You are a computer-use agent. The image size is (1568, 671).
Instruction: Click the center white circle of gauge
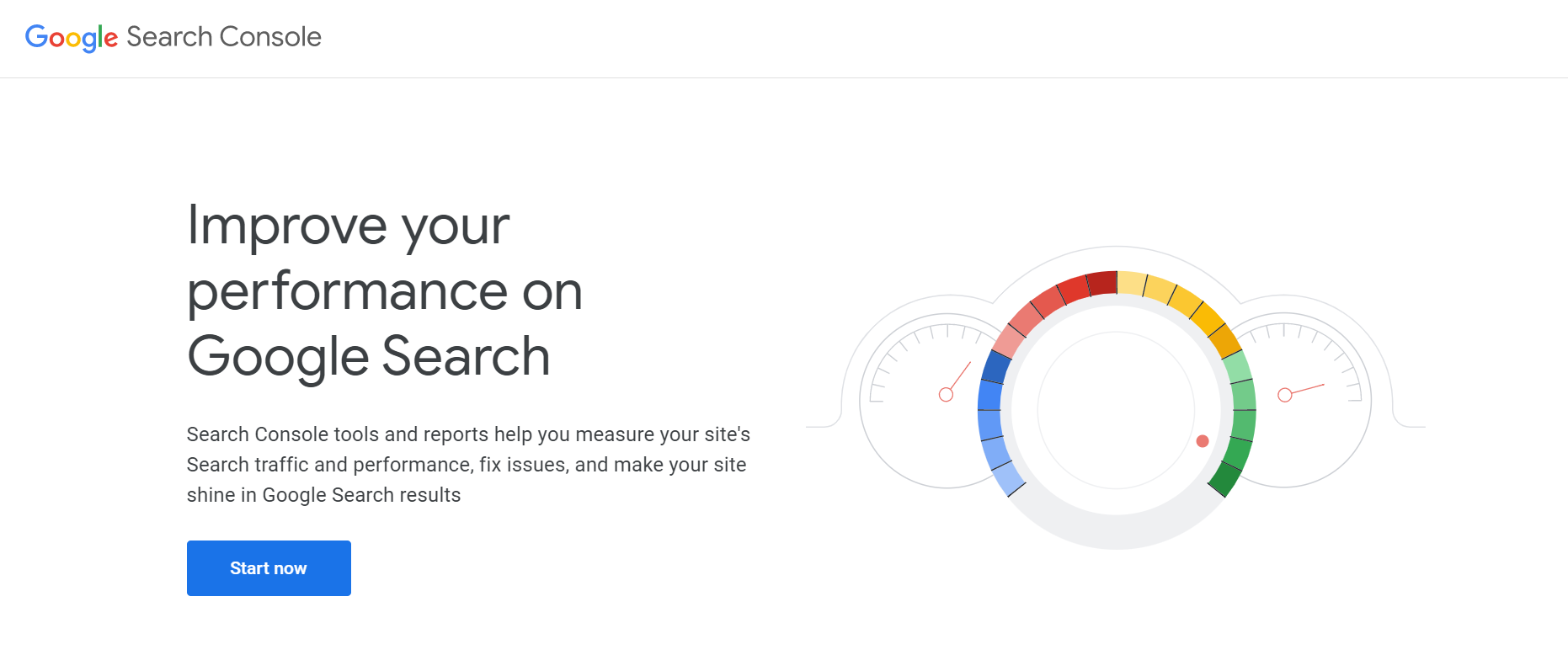[x=1117, y=410]
